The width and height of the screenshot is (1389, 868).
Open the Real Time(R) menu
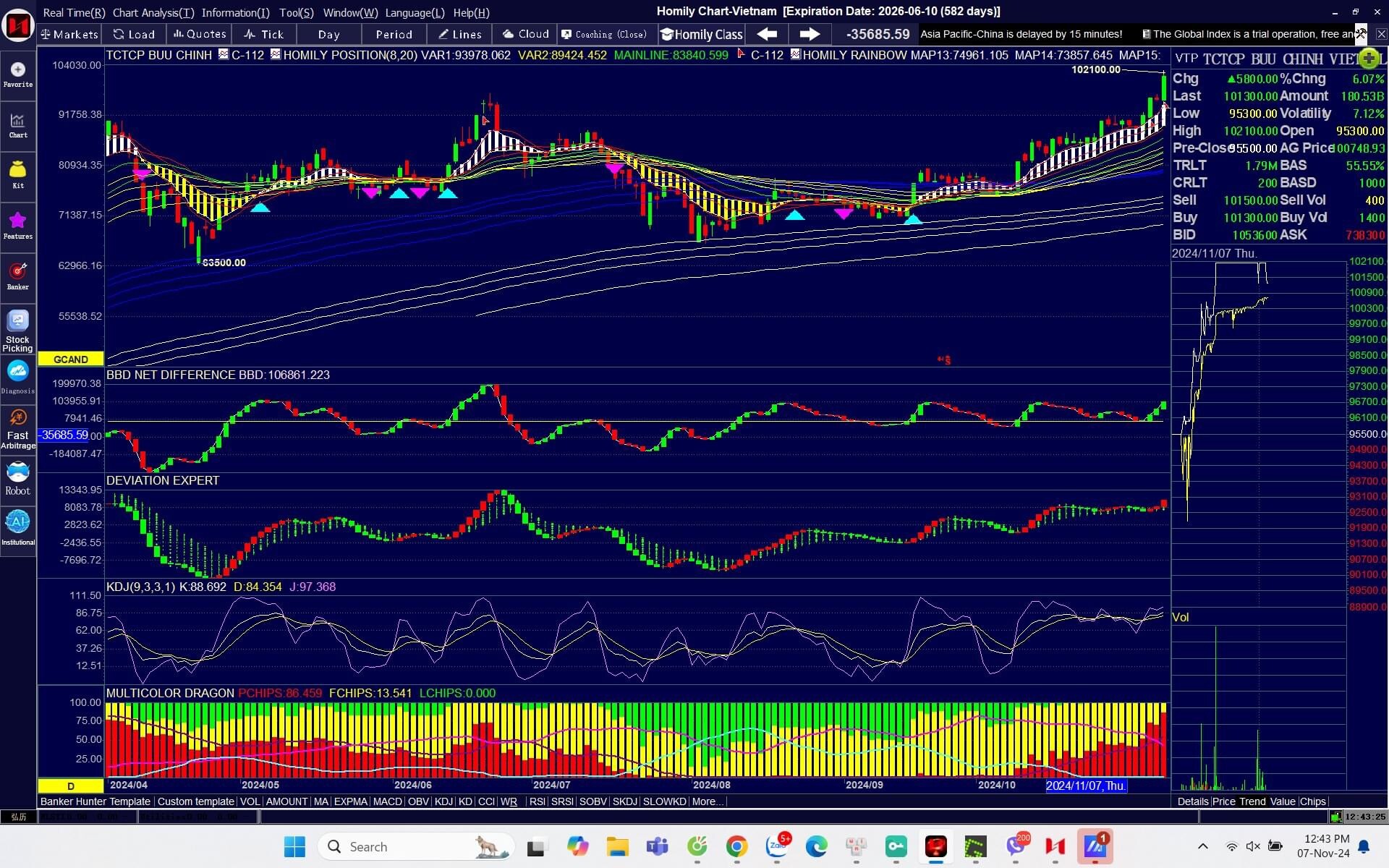[x=74, y=12]
